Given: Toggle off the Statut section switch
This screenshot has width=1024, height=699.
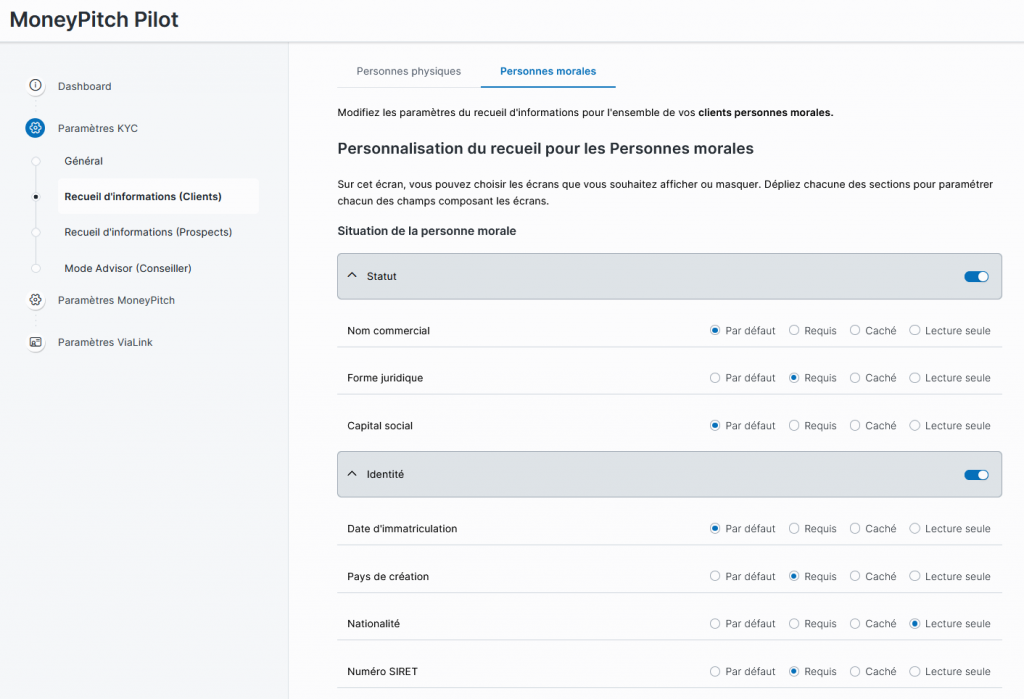Looking at the screenshot, I should tap(975, 276).
